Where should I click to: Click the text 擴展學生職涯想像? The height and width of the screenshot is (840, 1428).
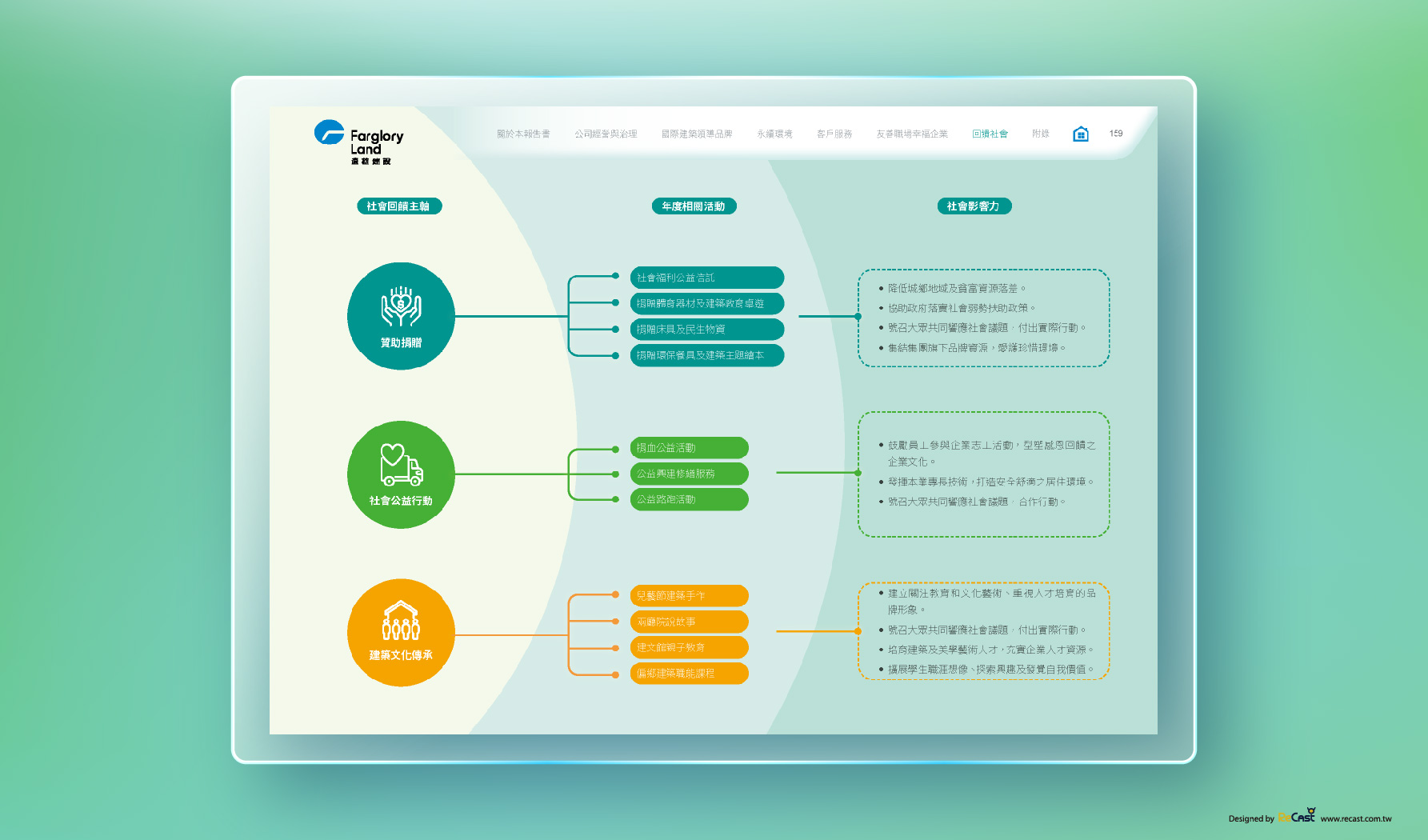click(928, 670)
